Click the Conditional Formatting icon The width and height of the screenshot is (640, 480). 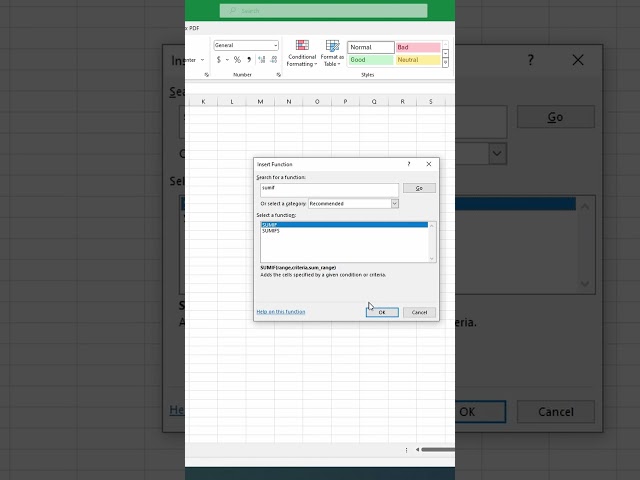302,46
